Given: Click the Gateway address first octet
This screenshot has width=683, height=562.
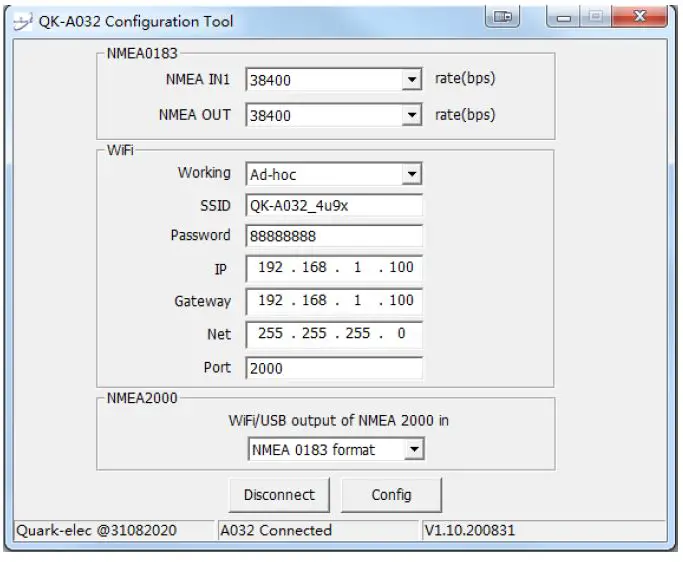Looking at the screenshot, I should click(270, 300).
